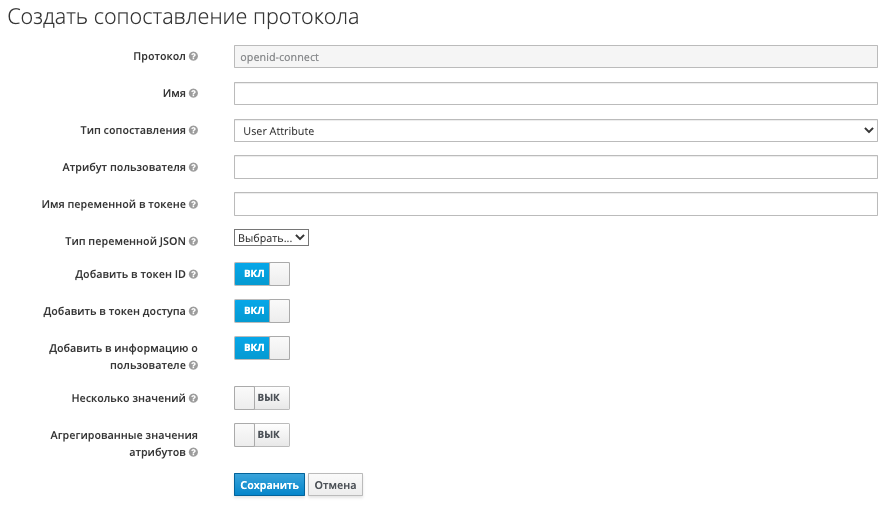Click the Сохранить button
This screenshot has width=892, height=506.
pyautogui.click(x=269, y=485)
